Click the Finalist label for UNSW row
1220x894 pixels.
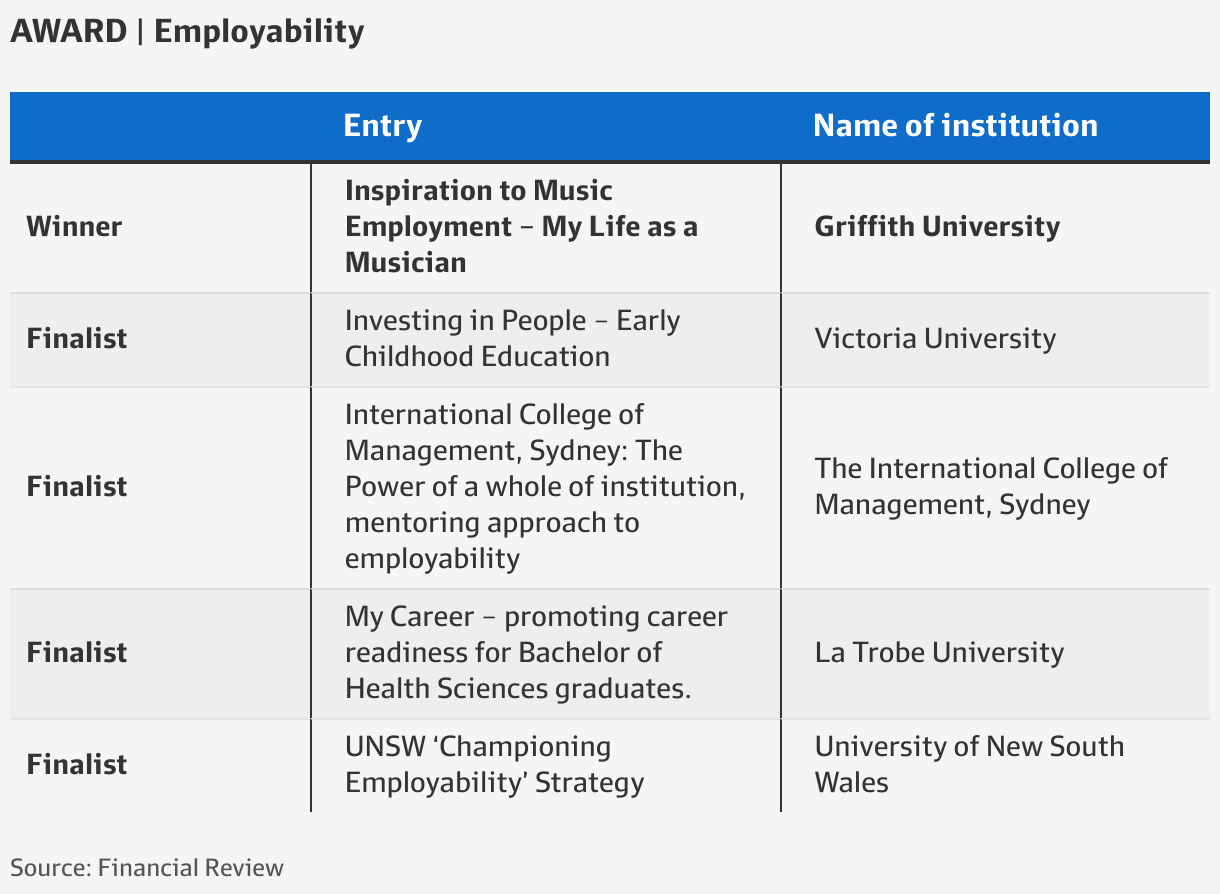[x=77, y=764]
